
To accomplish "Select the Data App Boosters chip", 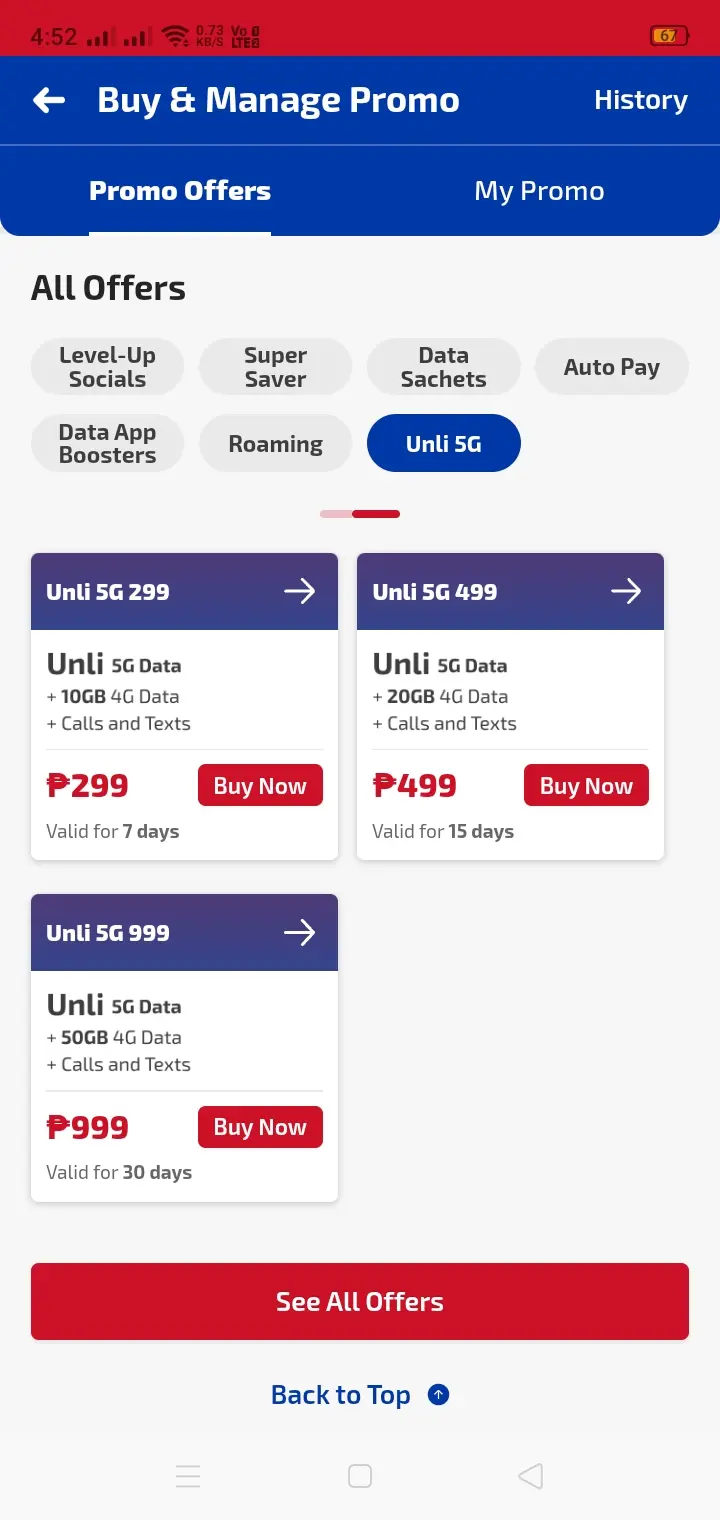I will (108, 443).
